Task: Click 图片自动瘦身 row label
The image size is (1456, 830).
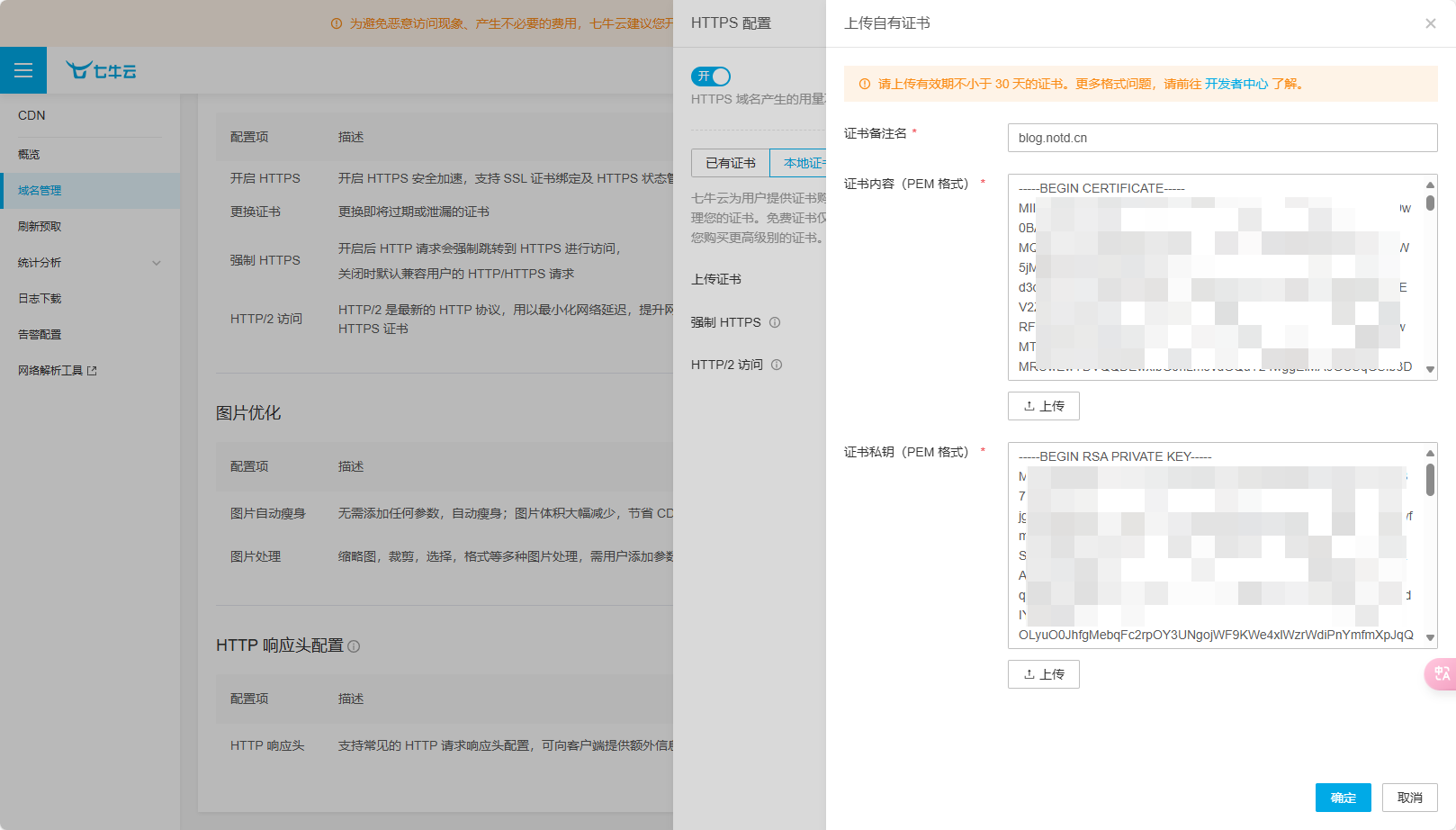Action: (x=268, y=513)
